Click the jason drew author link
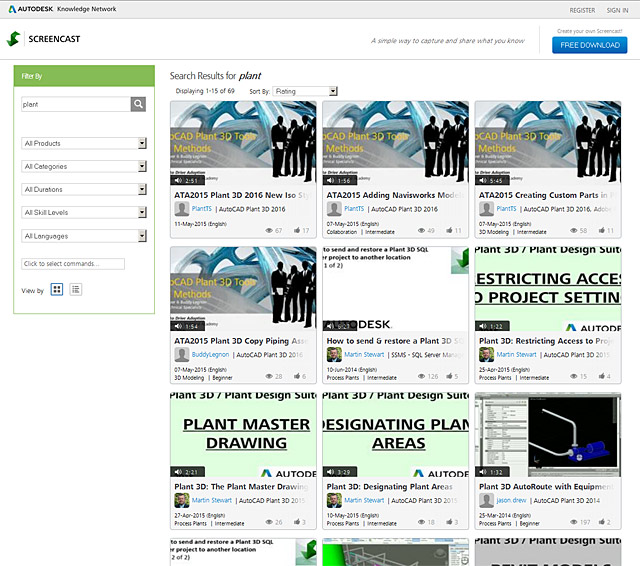The width and height of the screenshot is (640, 566). [x=511, y=500]
